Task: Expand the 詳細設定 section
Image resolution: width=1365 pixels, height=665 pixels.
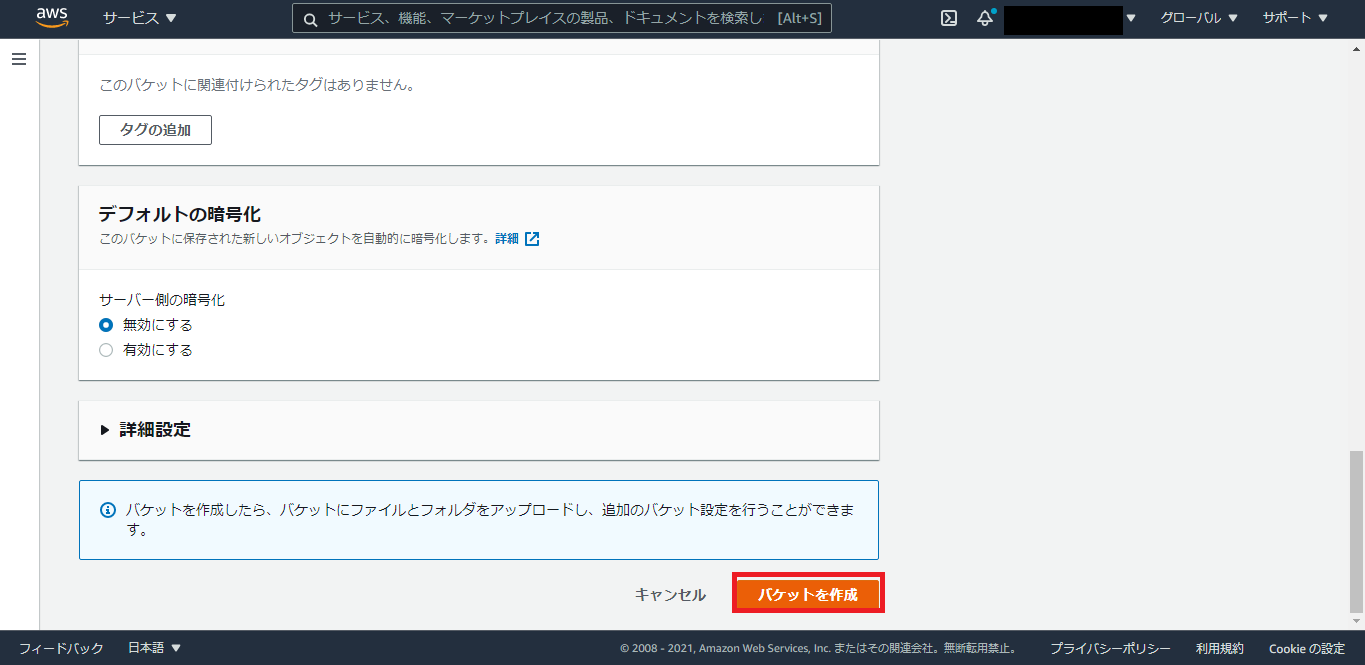Action: 146,430
